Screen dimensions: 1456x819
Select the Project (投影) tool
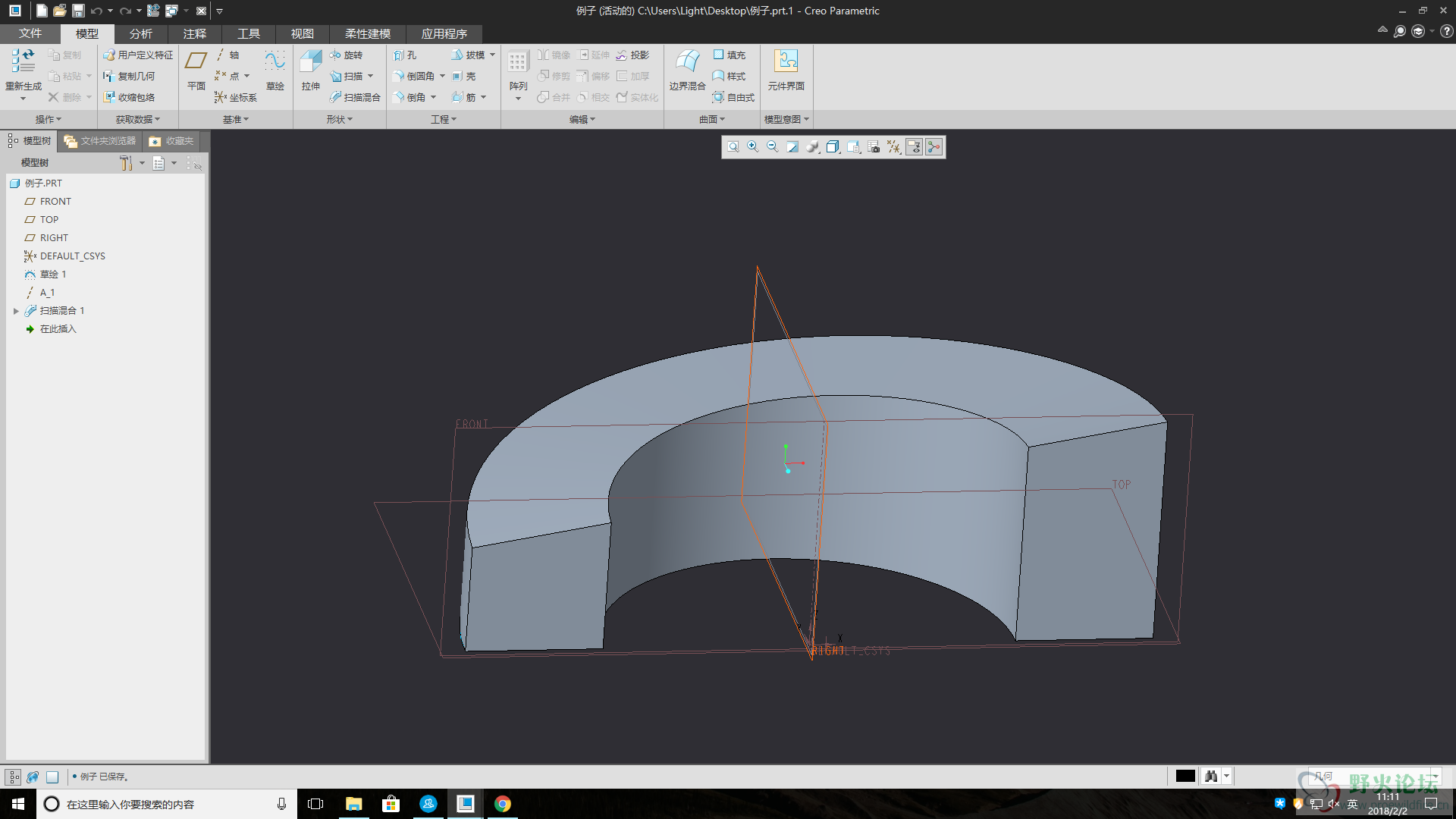632,55
